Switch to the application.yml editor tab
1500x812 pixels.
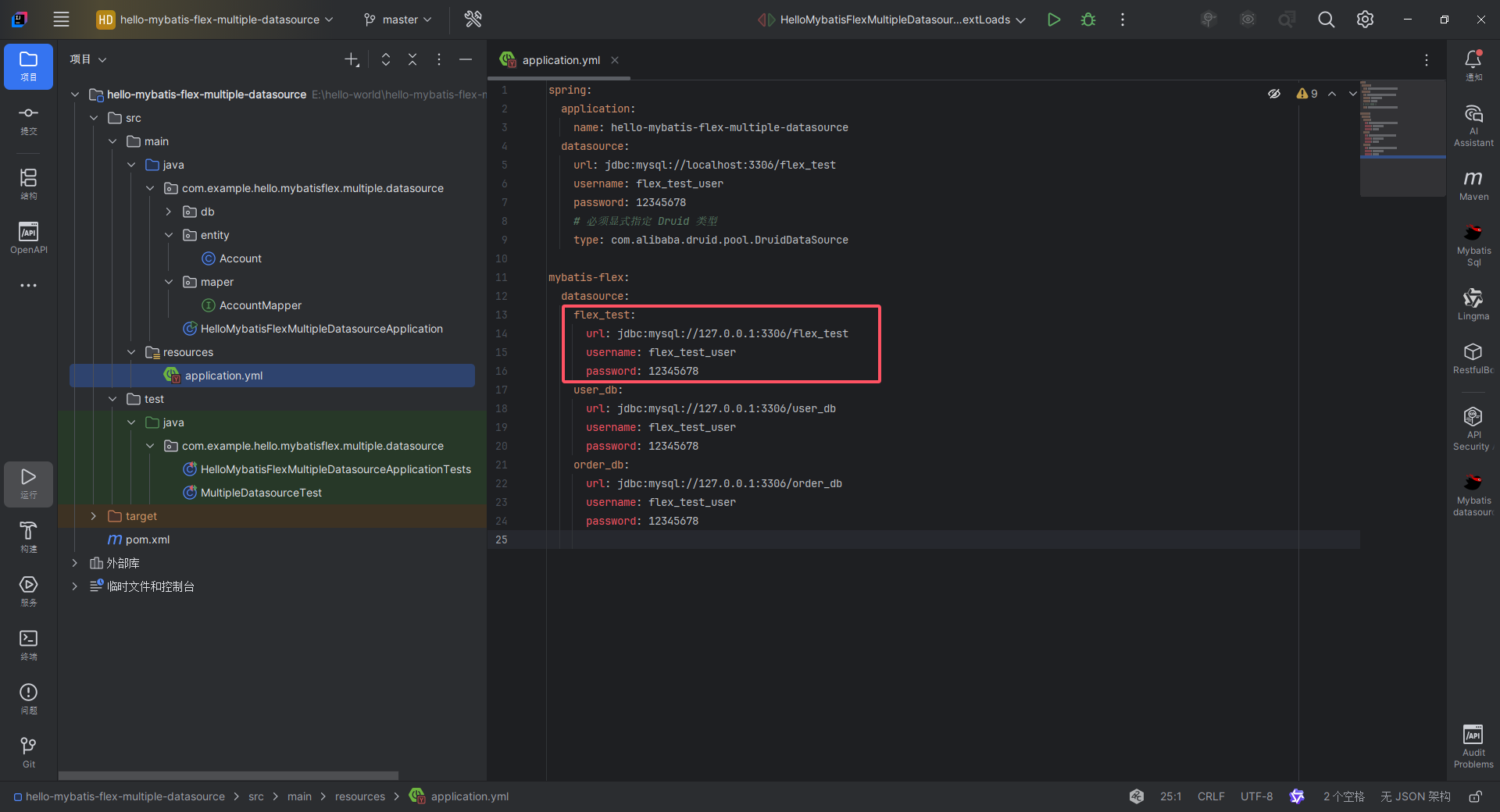click(x=558, y=59)
